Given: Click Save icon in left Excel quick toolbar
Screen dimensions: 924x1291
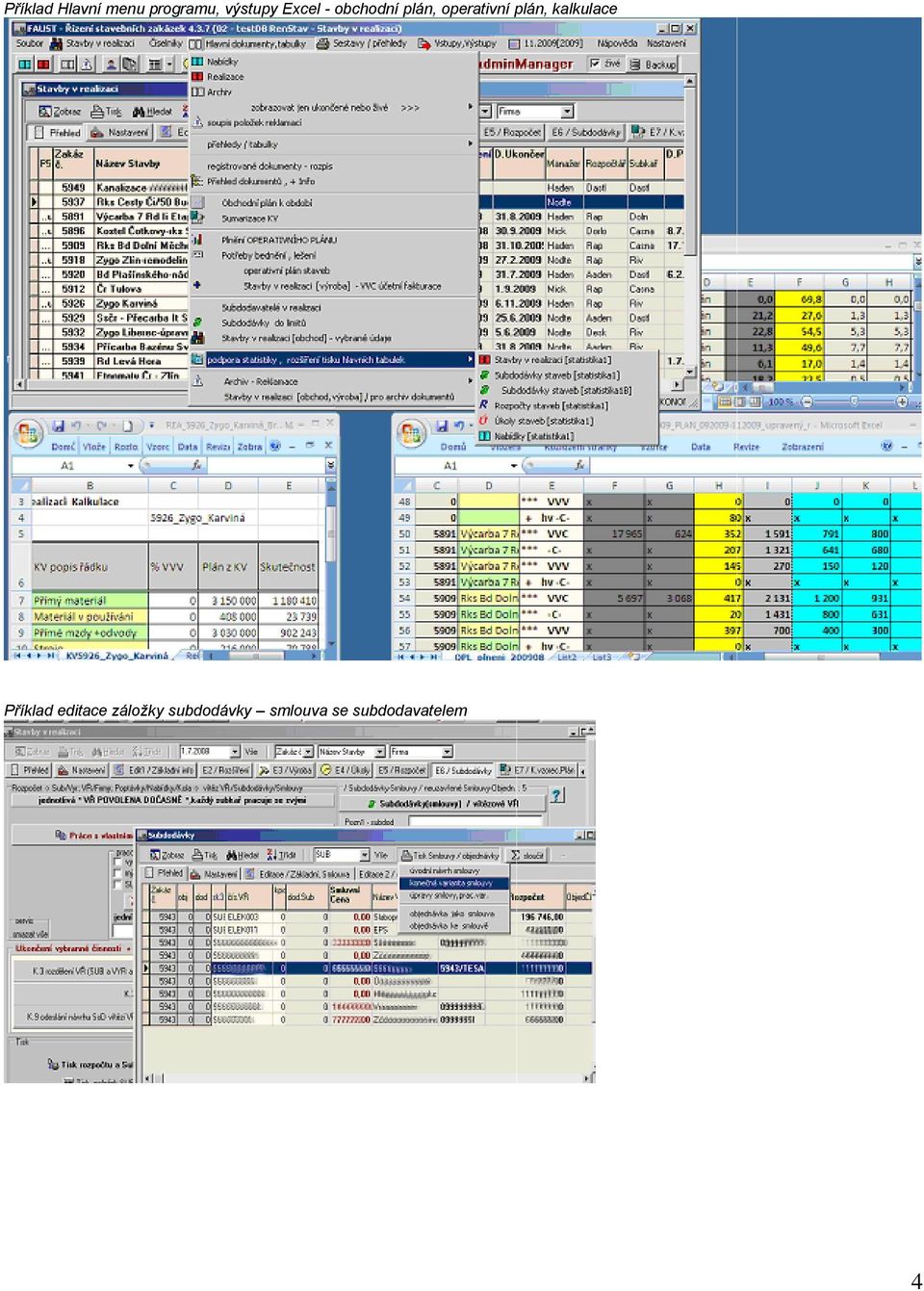Looking at the screenshot, I should coord(59,426).
